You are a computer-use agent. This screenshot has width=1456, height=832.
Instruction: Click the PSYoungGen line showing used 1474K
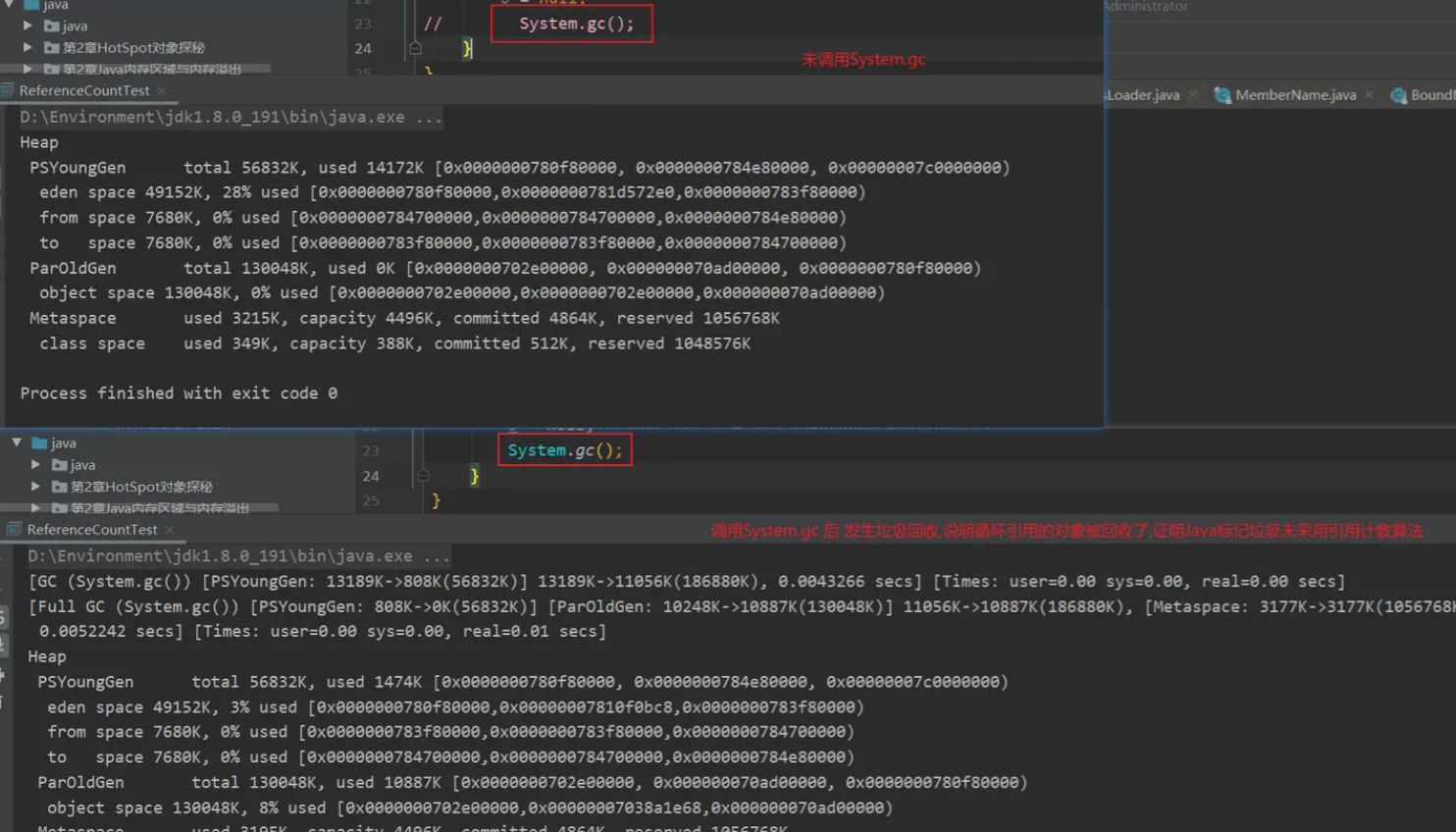[x=523, y=682]
